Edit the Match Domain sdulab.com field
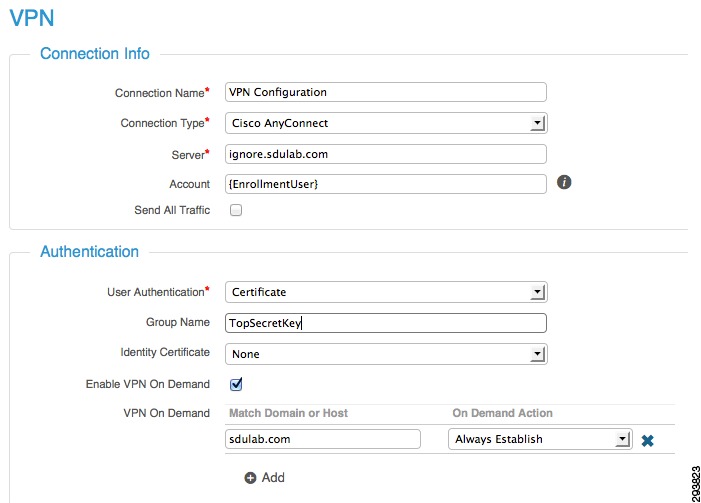The image size is (701, 503). (x=323, y=439)
